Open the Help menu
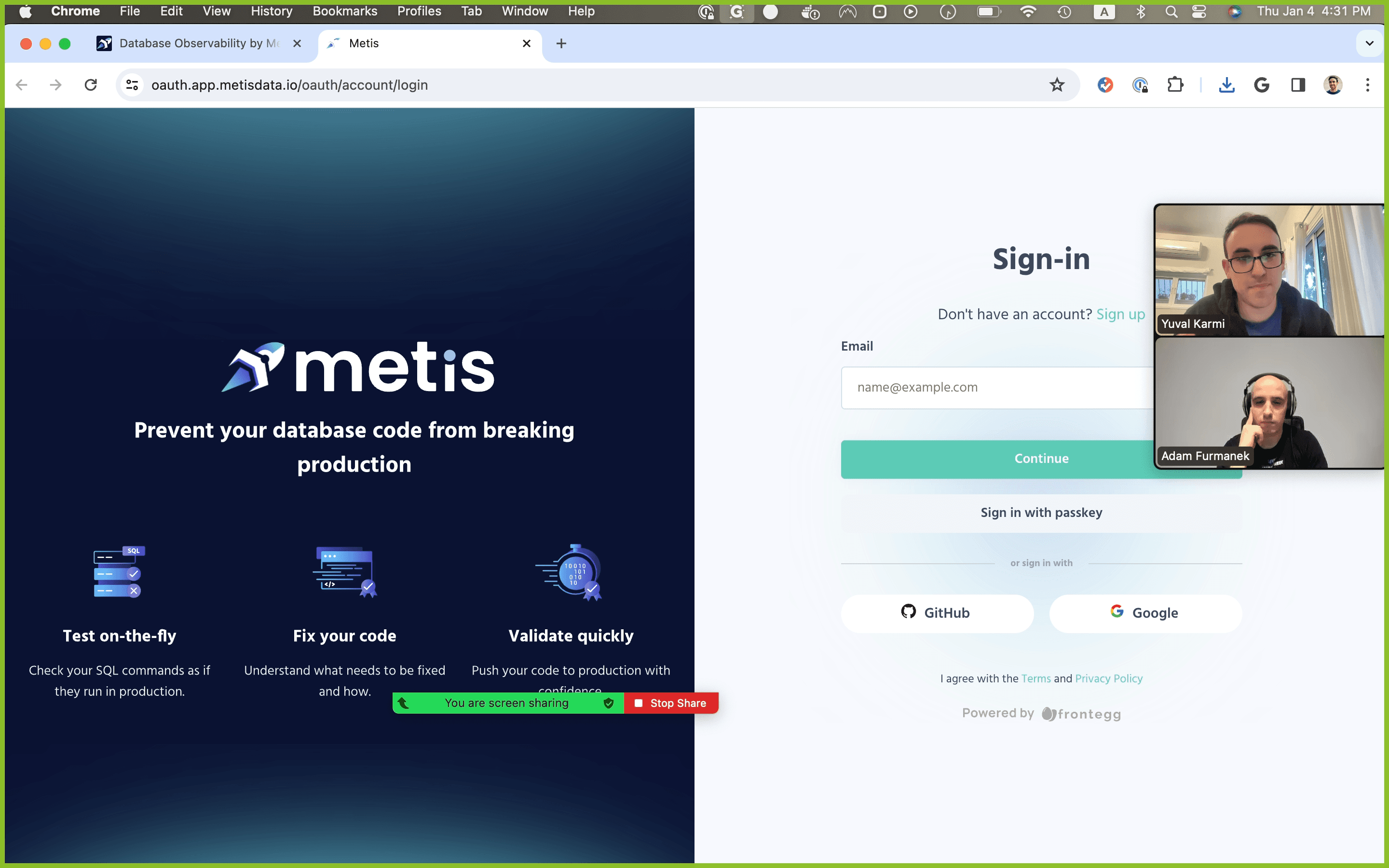This screenshot has width=1389, height=868. click(x=581, y=12)
